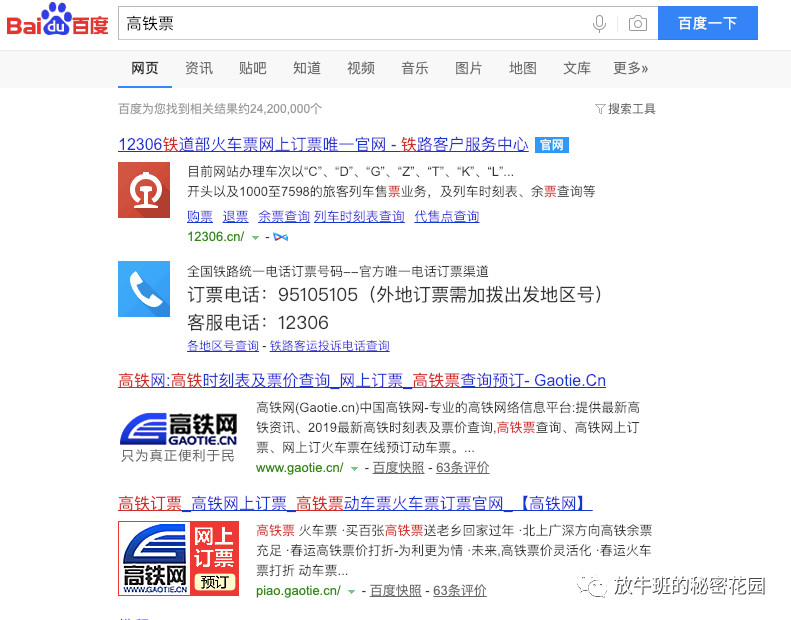Expand dropdown arrow next to piao.gaotie.cn/

point(351,591)
